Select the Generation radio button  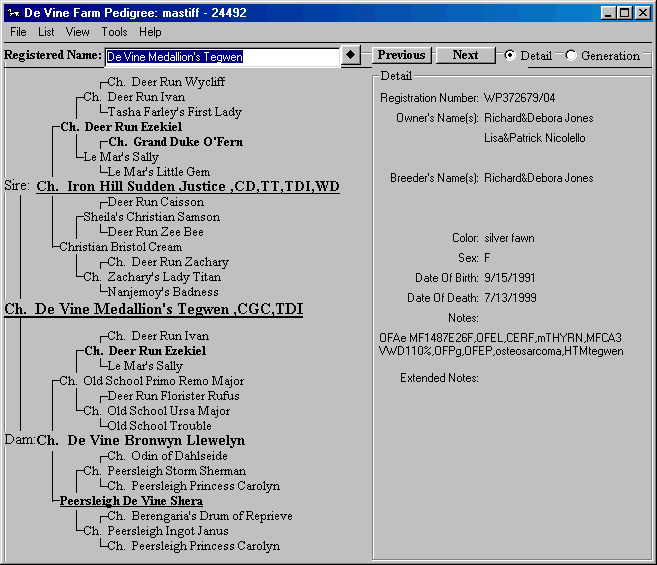point(571,56)
